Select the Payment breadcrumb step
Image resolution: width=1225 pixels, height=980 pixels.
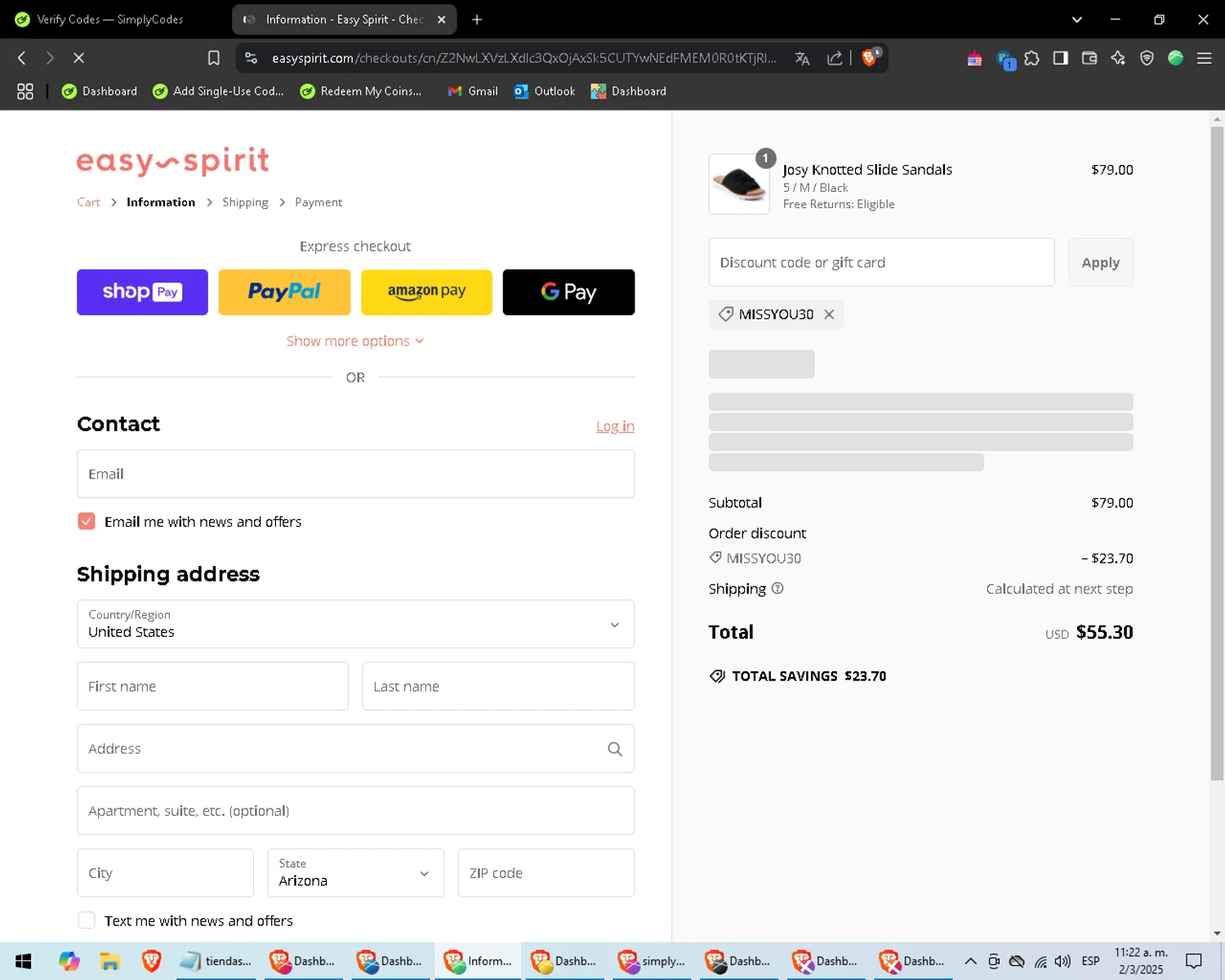[318, 202]
